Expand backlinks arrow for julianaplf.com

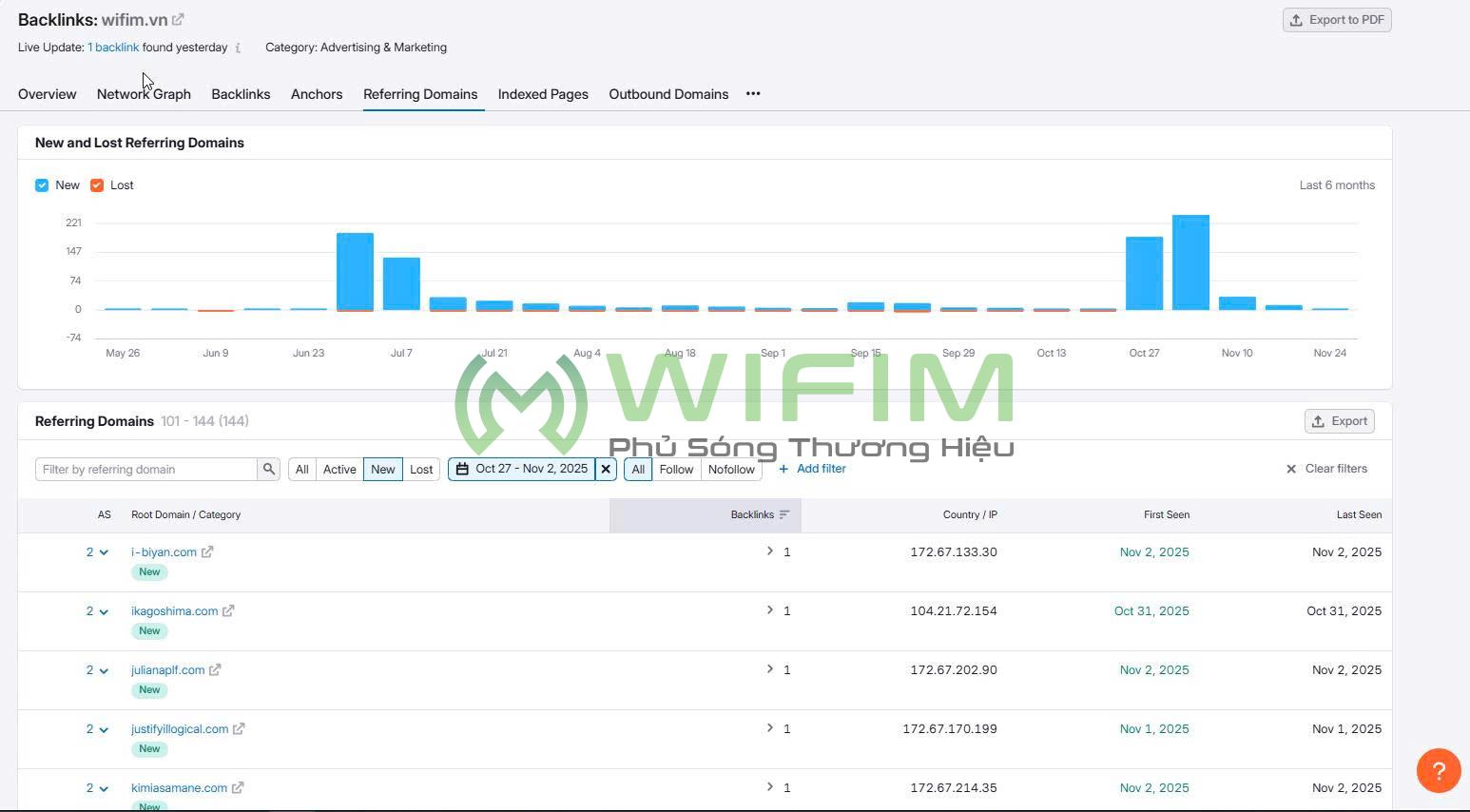[x=769, y=669]
